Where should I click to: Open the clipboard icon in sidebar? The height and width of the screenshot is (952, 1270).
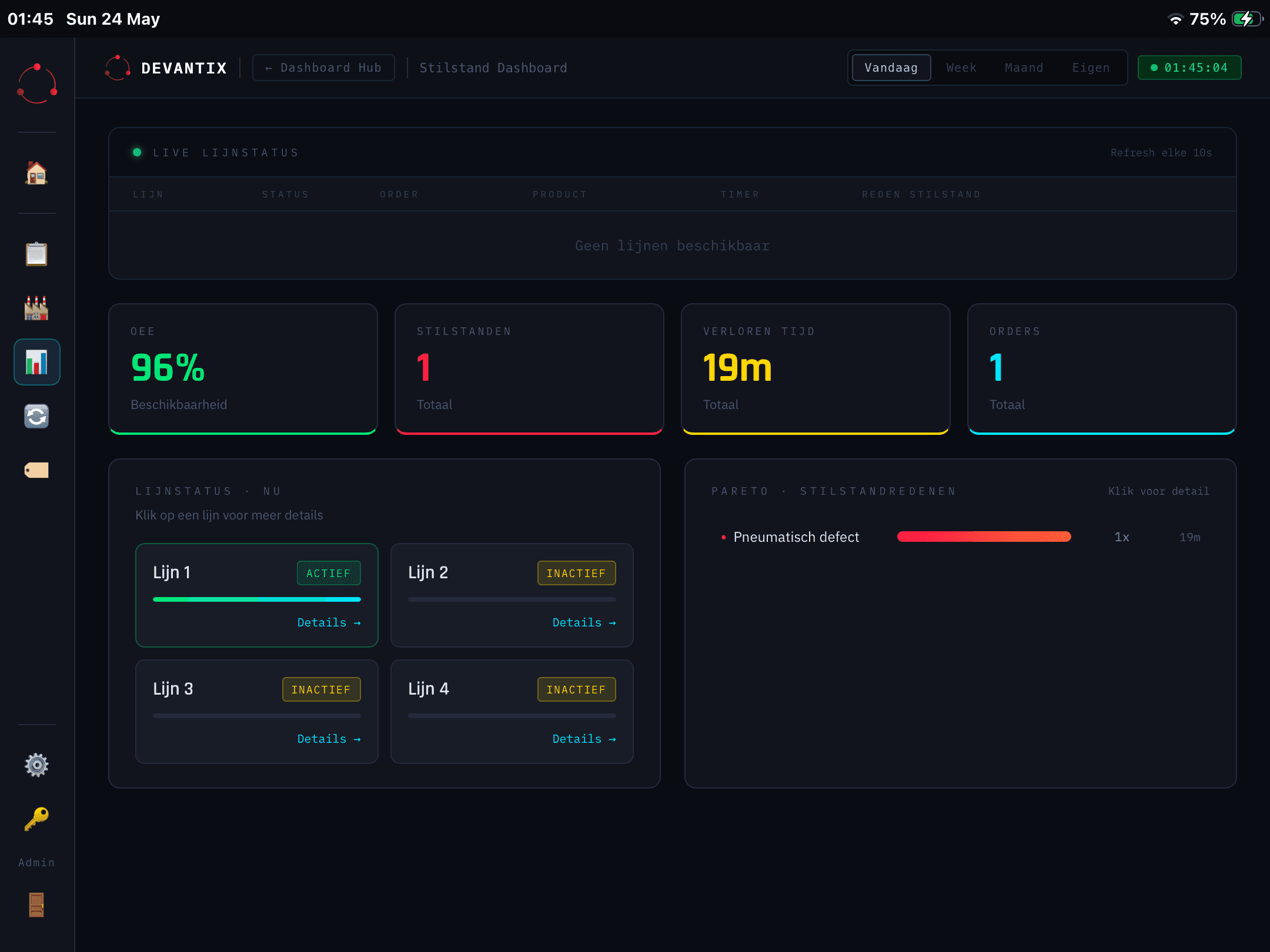[x=36, y=254]
